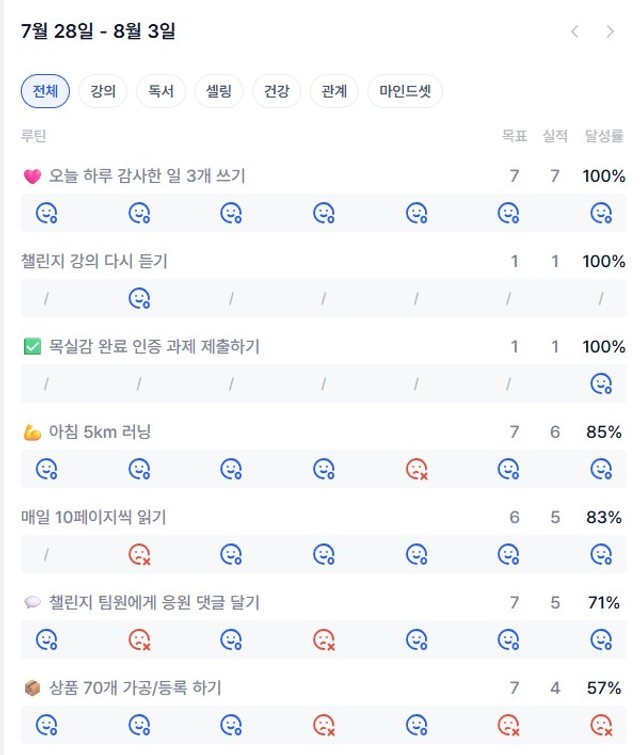Viewport: 640px width, 755px height.
Task: Click pink heart icon beside 오늘 하루 감사한 일
Action: click(x=32, y=176)
